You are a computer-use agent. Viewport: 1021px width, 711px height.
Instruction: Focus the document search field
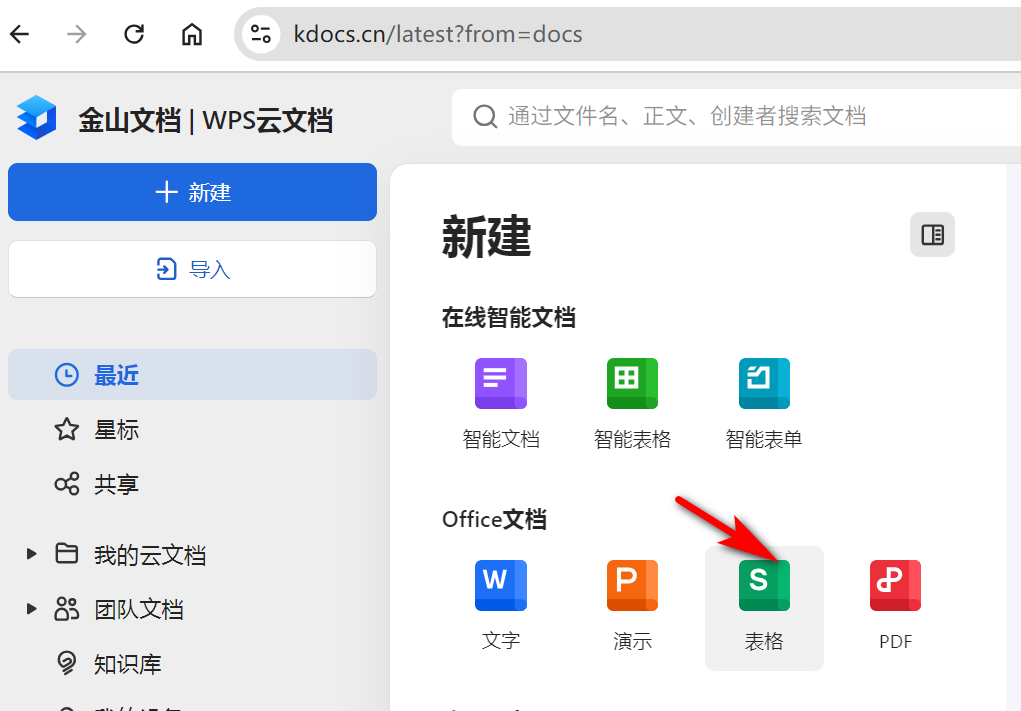pyautogui.click(x=736, y=117)
